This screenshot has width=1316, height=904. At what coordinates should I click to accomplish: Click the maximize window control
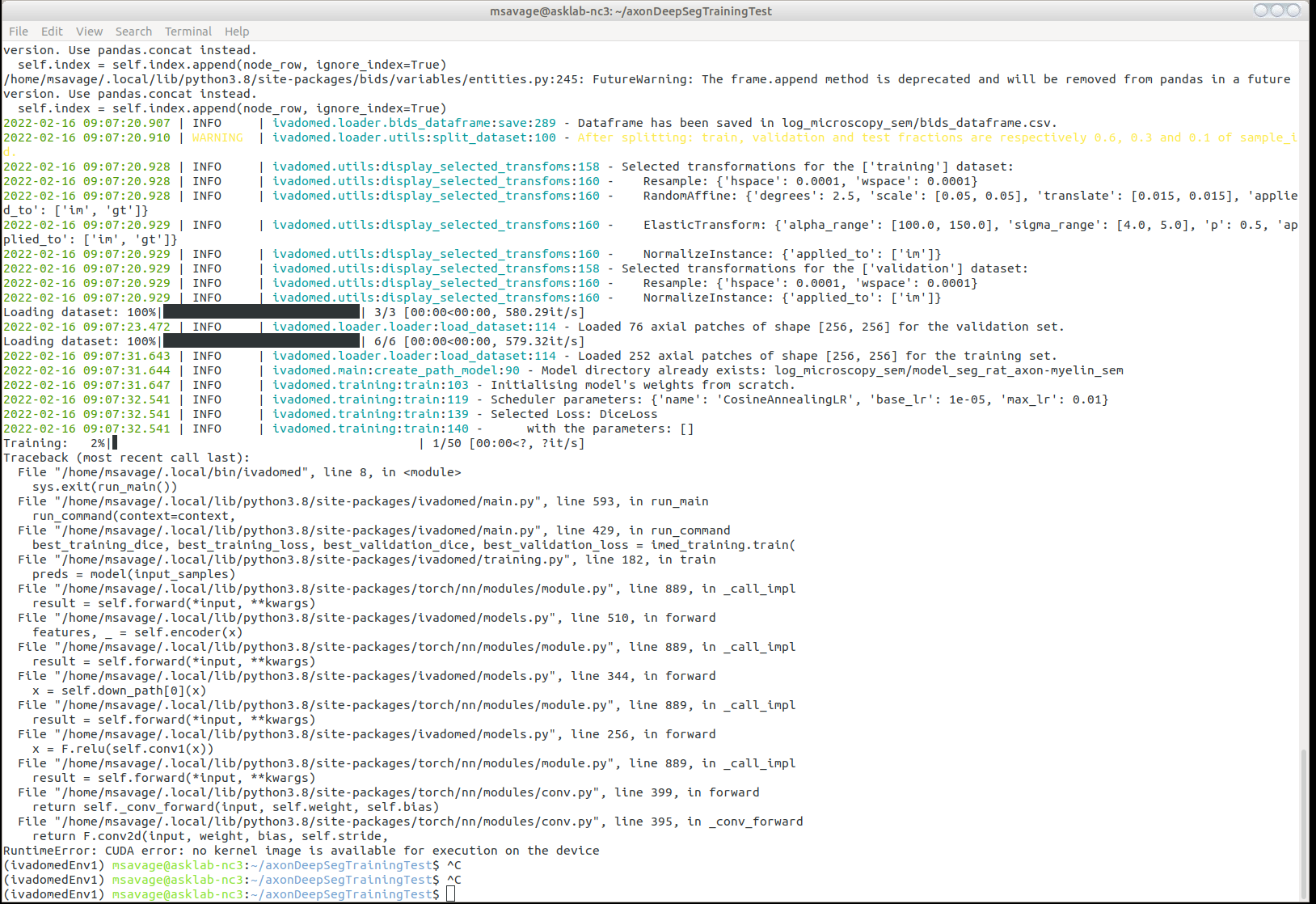[1277, 10]
